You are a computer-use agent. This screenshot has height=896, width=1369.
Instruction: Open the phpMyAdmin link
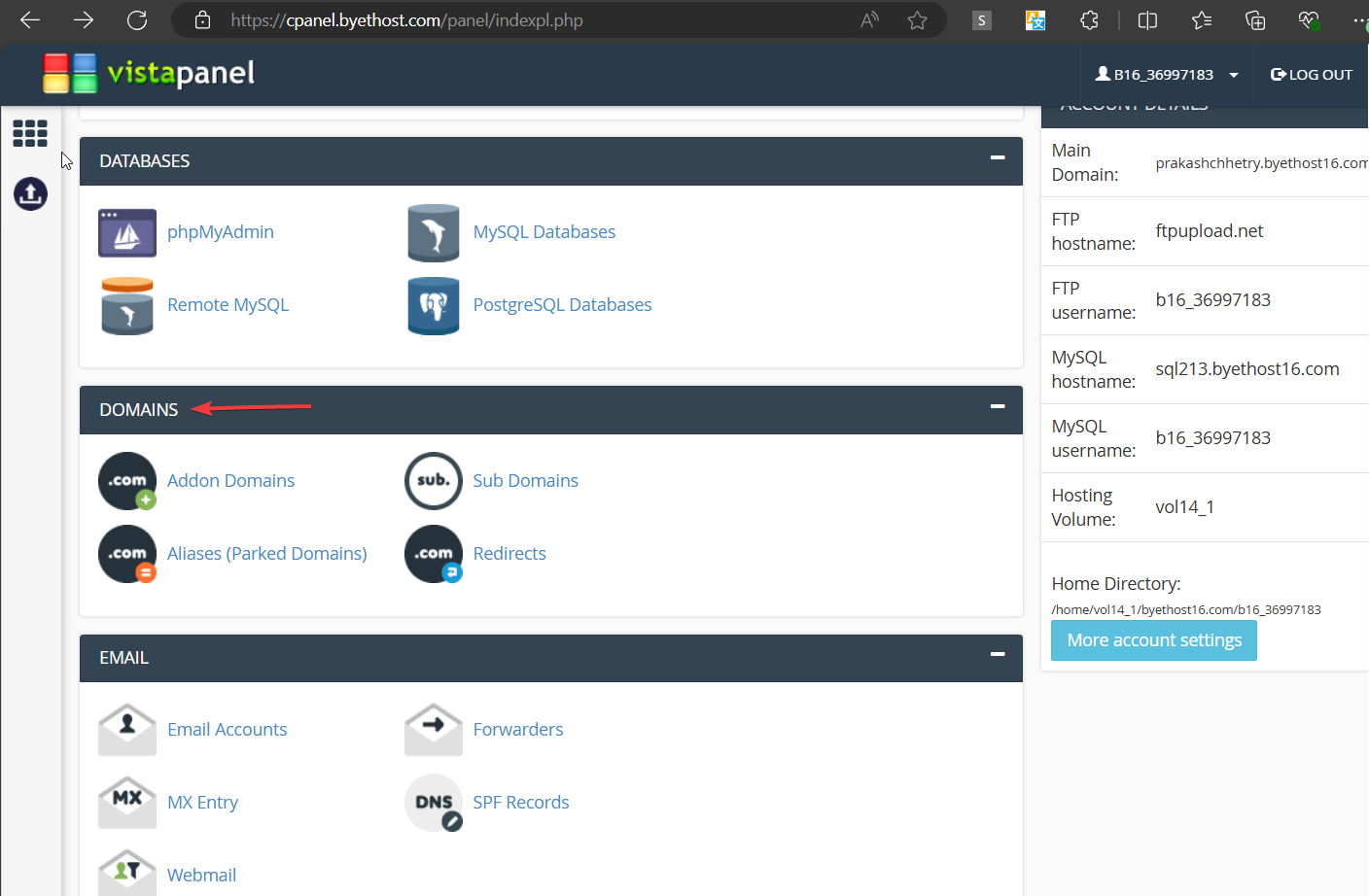pyautogui.click(x=221, y=232)
